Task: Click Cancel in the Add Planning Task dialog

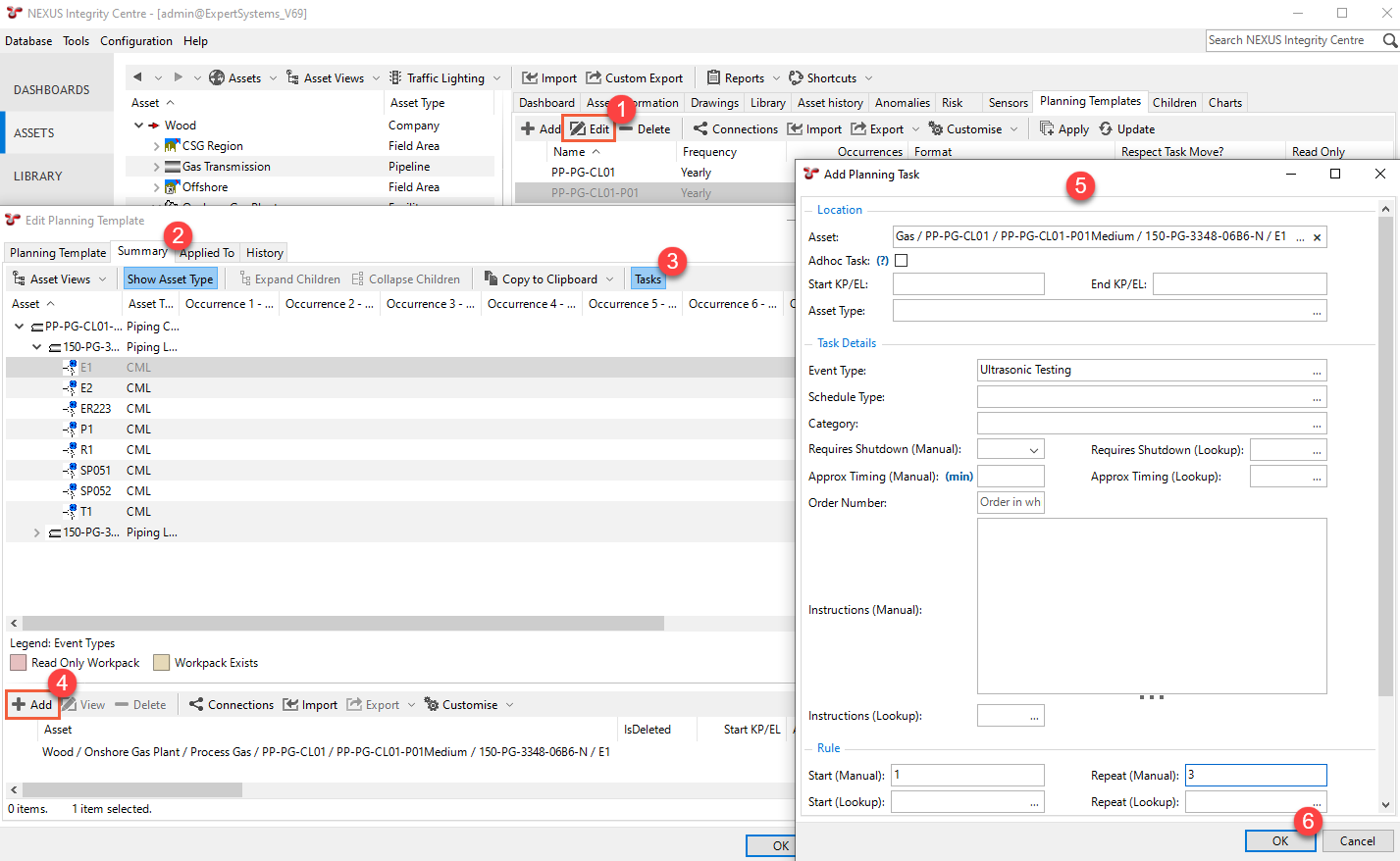Action: 1357,840
